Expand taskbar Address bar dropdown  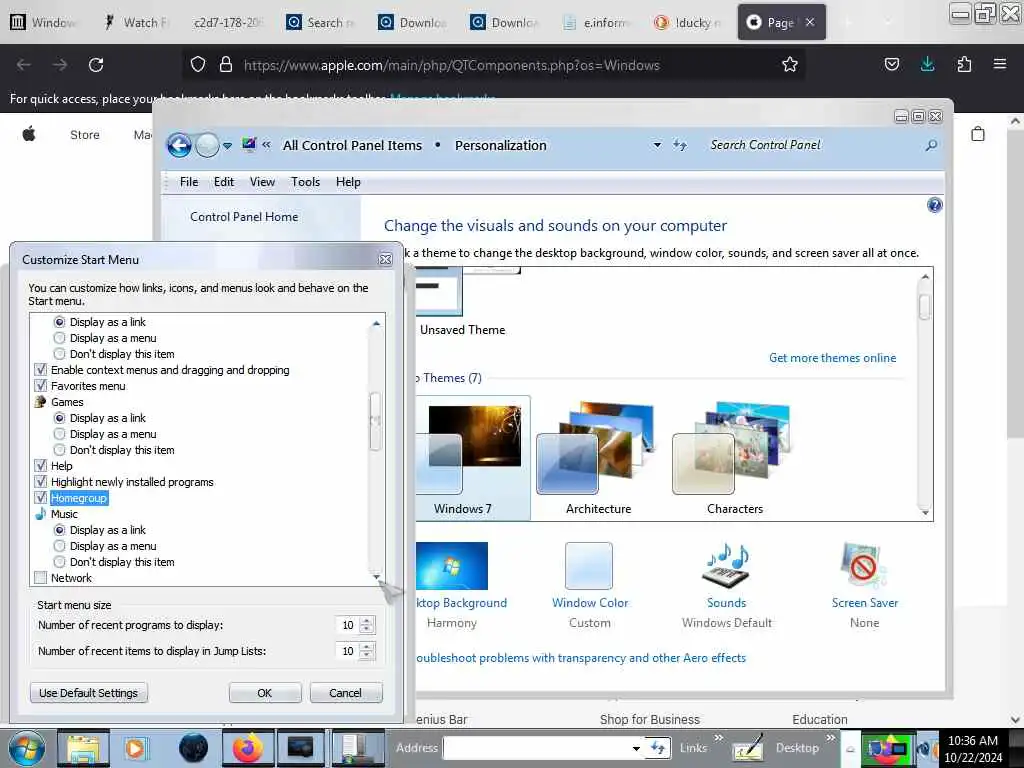pyautogui.click(x=635, y=748)
